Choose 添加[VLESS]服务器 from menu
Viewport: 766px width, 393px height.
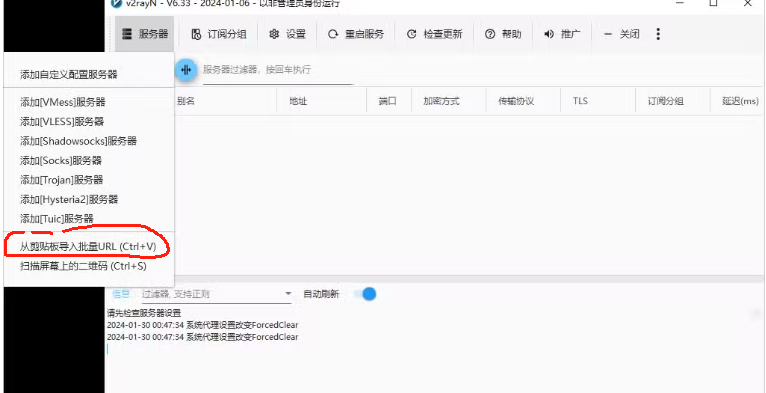(x=89, y=121)
